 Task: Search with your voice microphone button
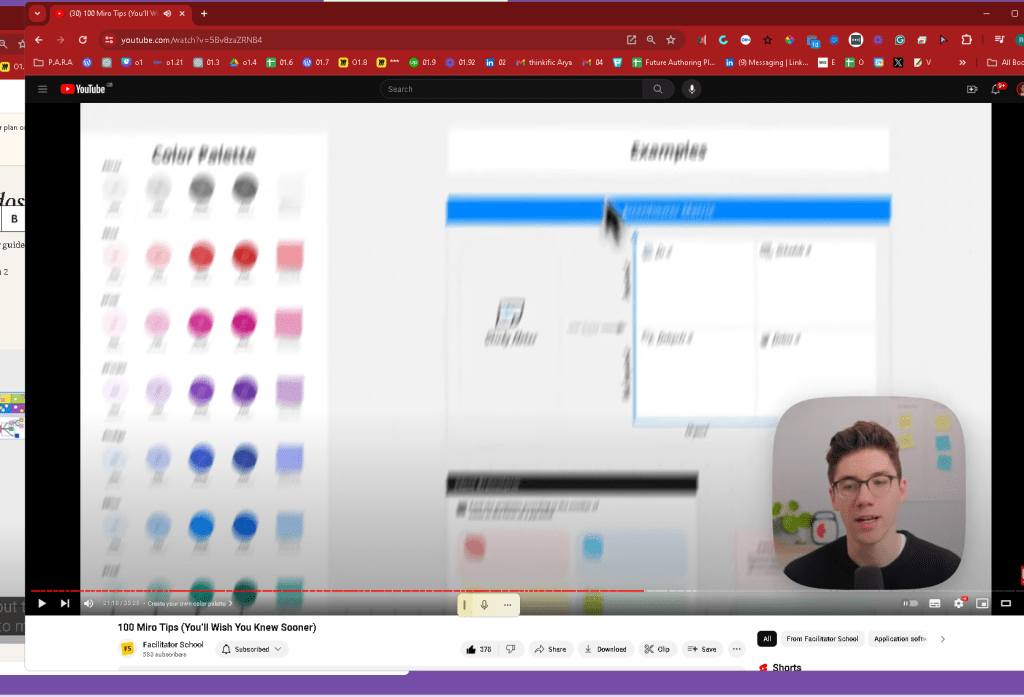pyautogui.click(x=692, y=89)
